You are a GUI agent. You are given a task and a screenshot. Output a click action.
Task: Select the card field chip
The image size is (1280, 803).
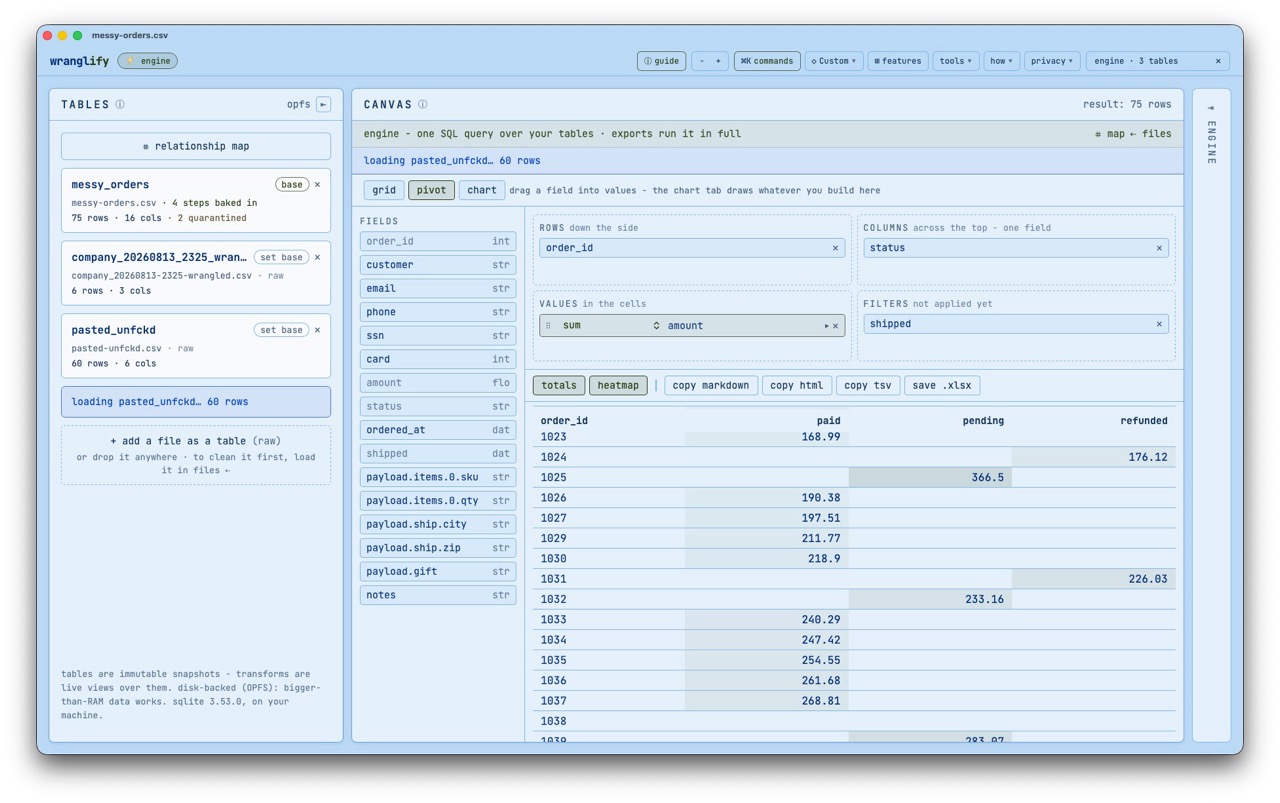point(438,359)
